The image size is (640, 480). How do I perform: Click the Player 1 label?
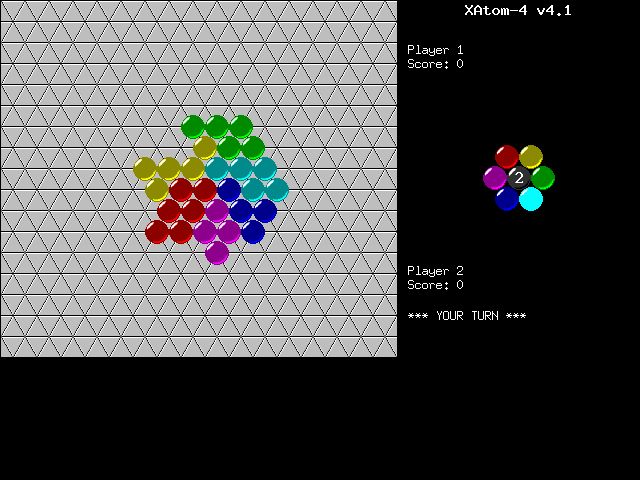click(x=435, y=50)
